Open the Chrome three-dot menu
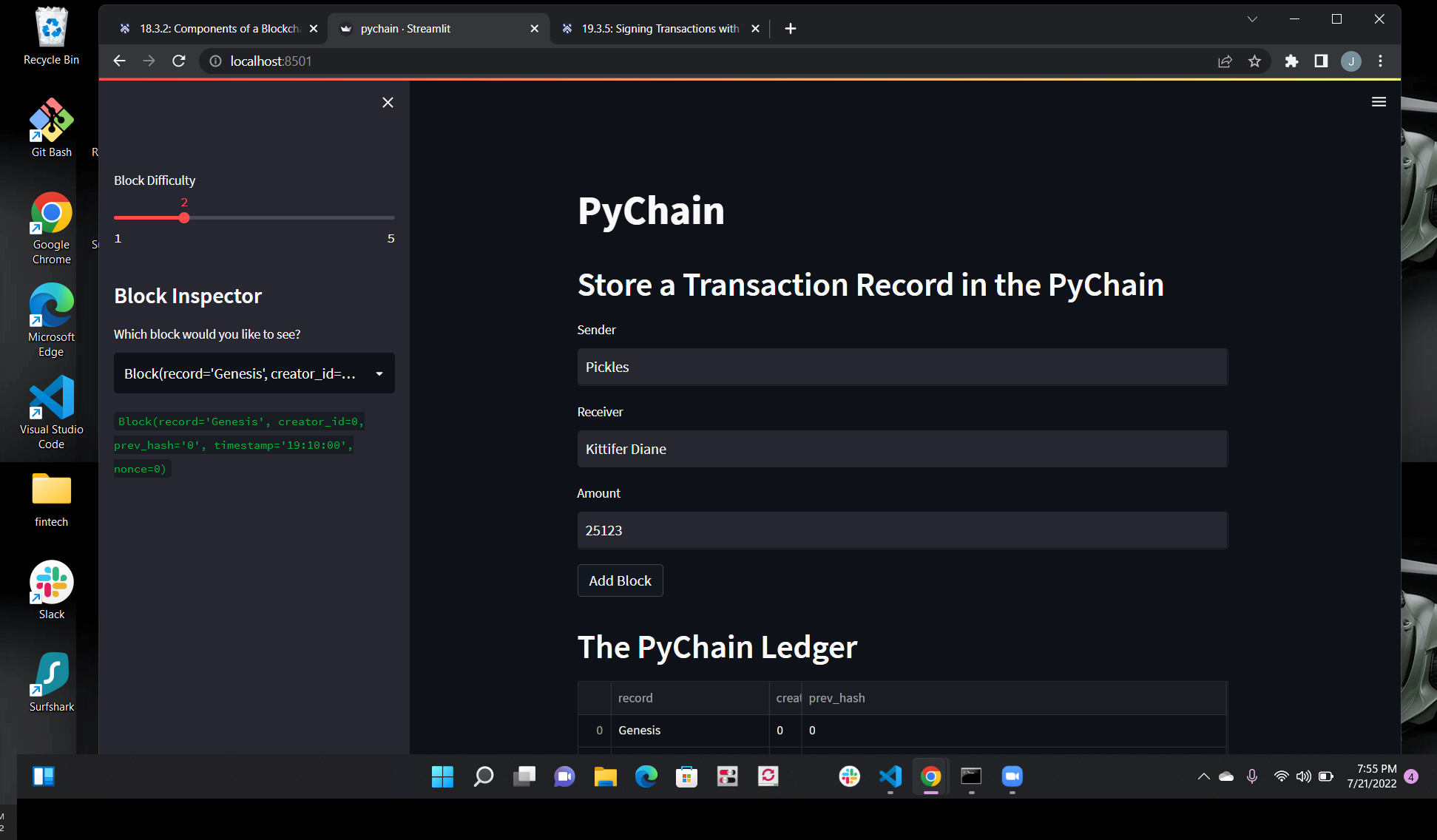The image size is (1437, 840). [x=1380, y=61]
